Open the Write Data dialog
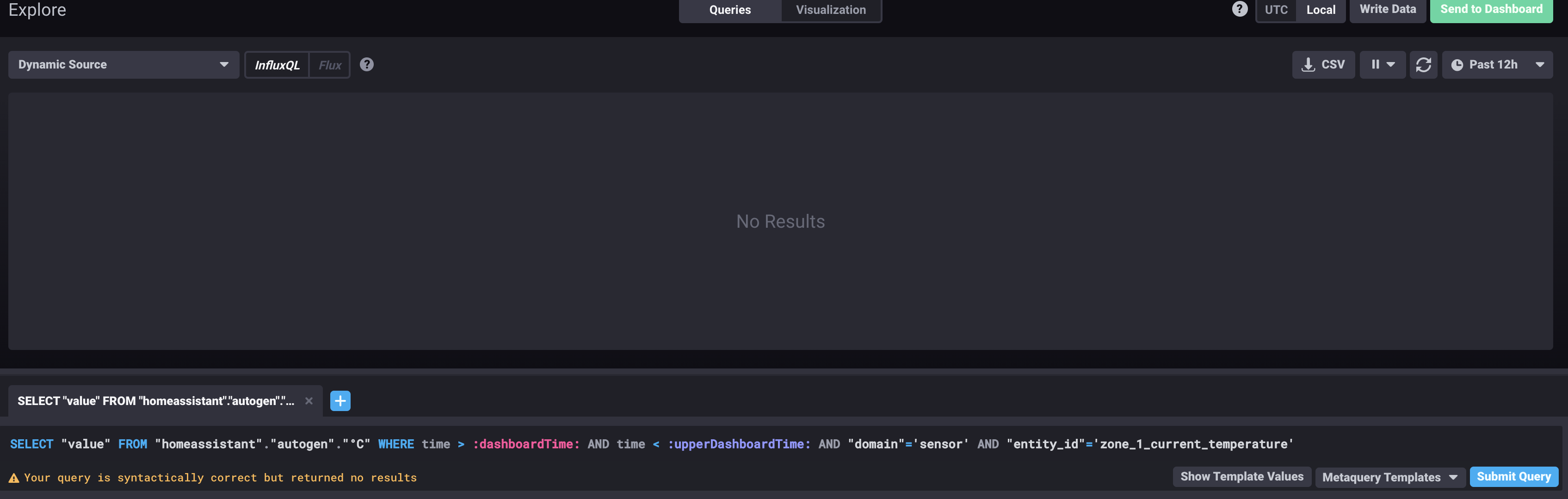Screen dimensions: 1568x499 click(1388, 8)
